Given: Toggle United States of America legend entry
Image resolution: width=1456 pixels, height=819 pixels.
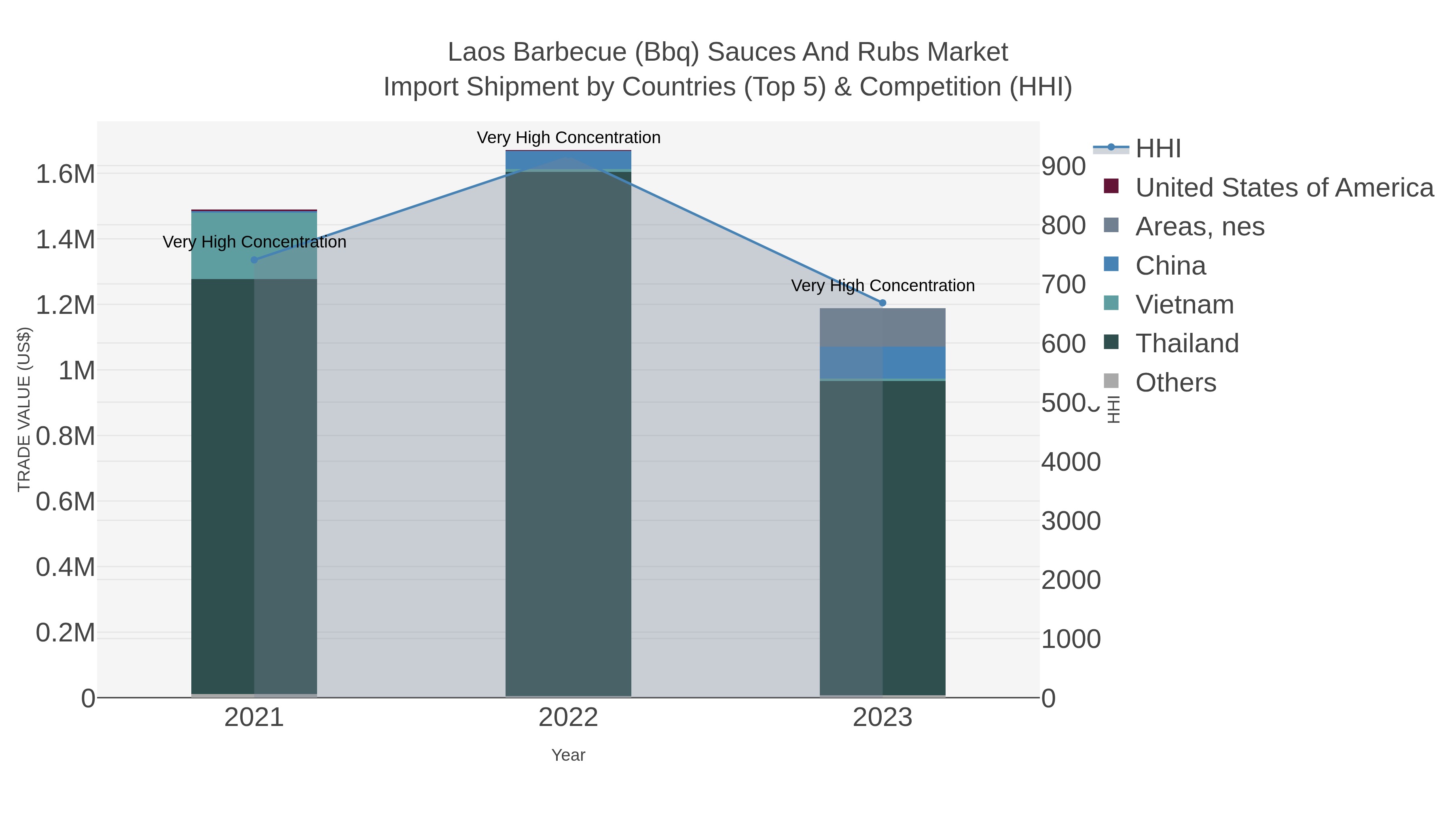Looking at the screenshot, I should (1269, 187).
